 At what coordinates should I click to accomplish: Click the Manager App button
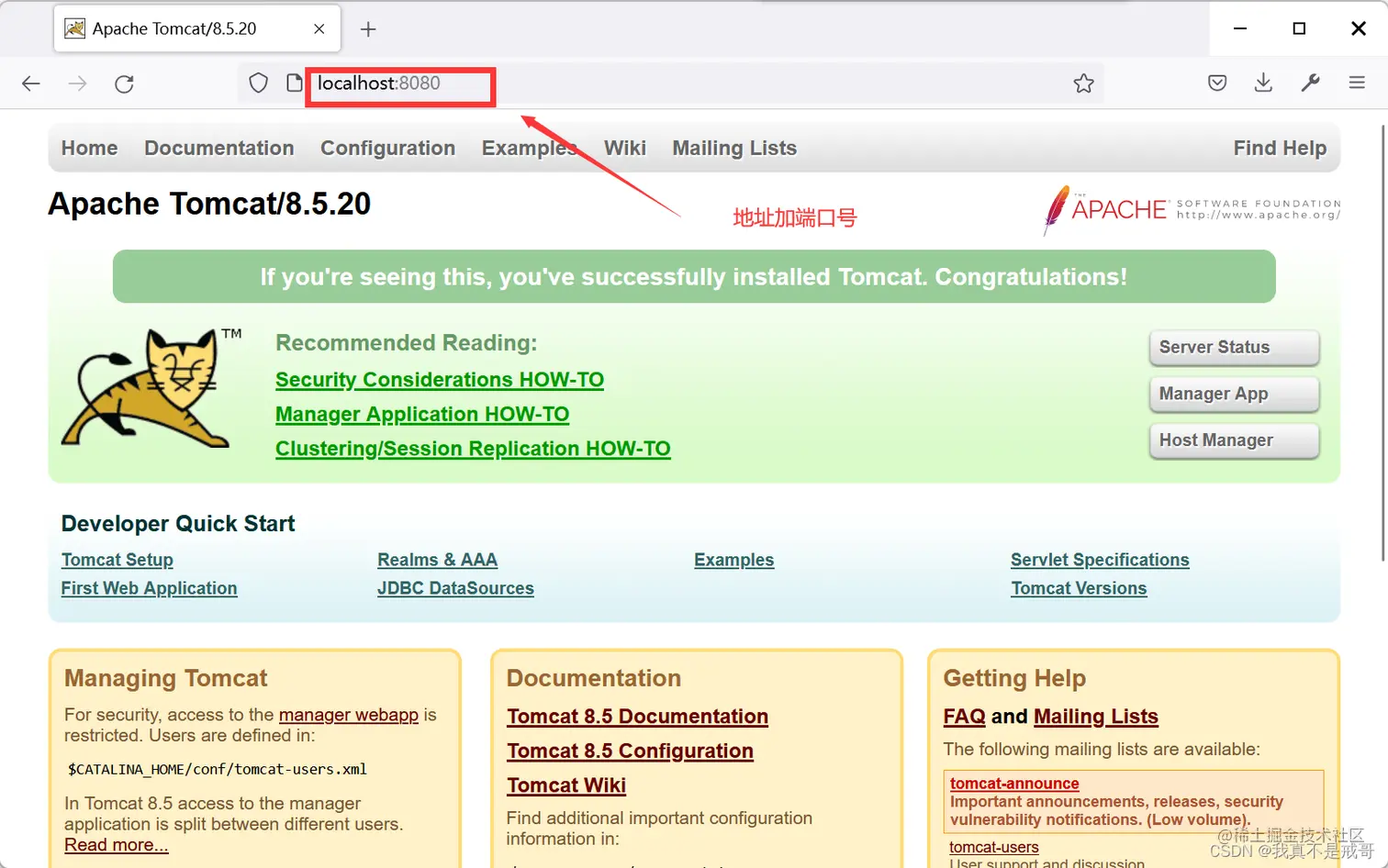[1234, 395]
